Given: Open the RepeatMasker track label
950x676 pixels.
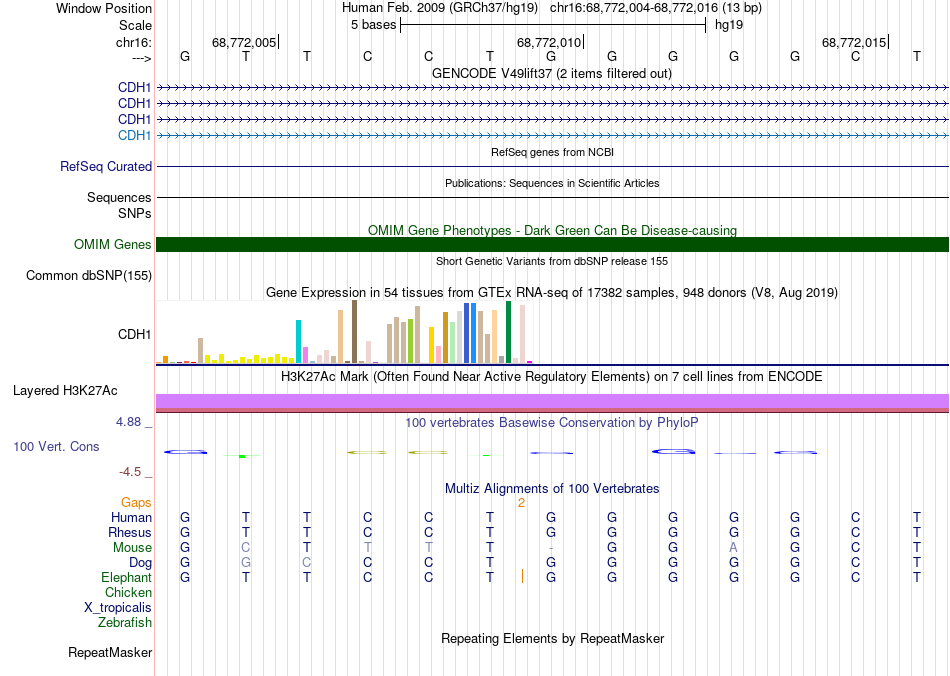Looking at the screenshot, I should tap(110, 653).
